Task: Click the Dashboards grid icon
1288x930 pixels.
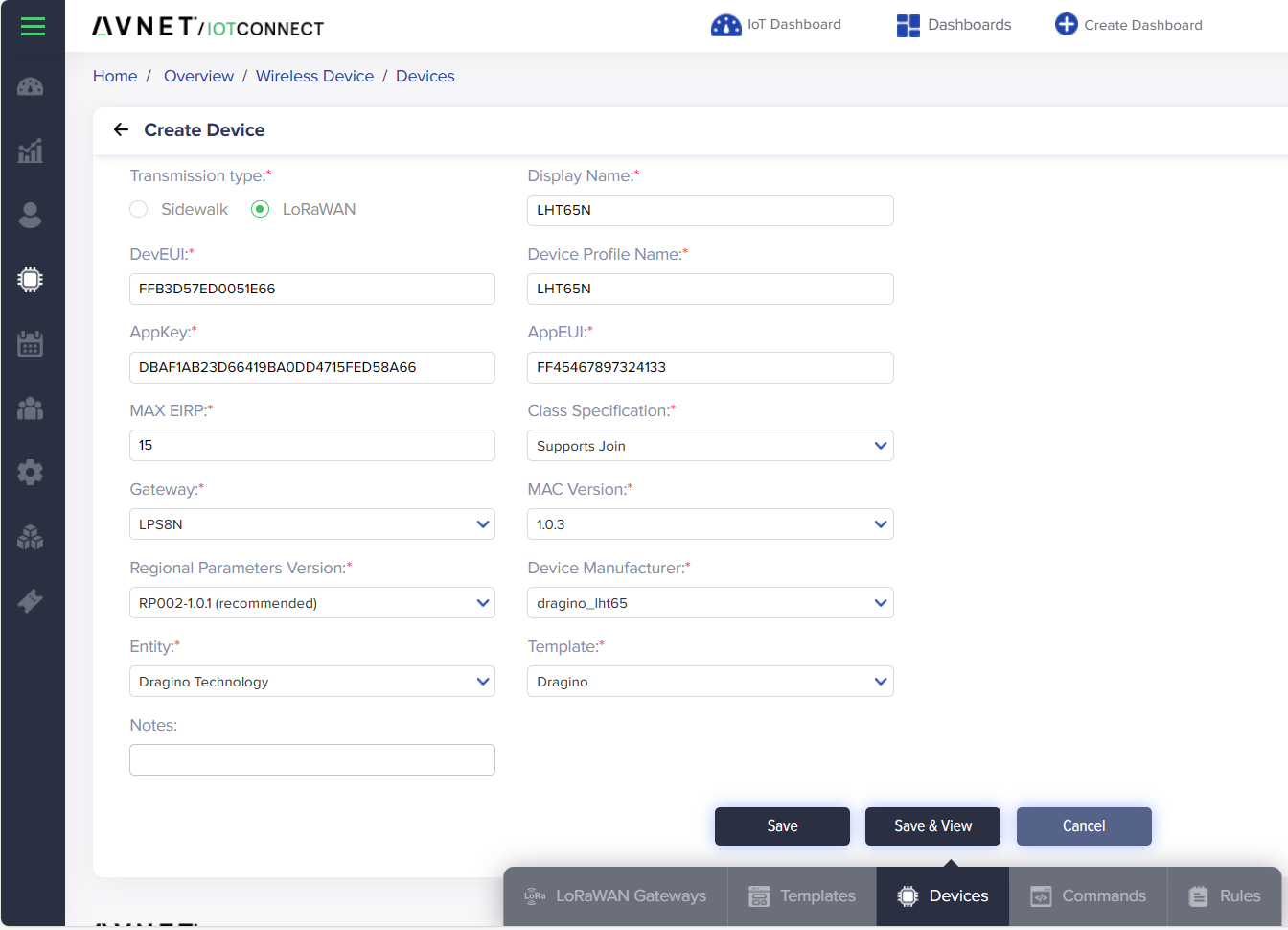Action: click(908, 26)
